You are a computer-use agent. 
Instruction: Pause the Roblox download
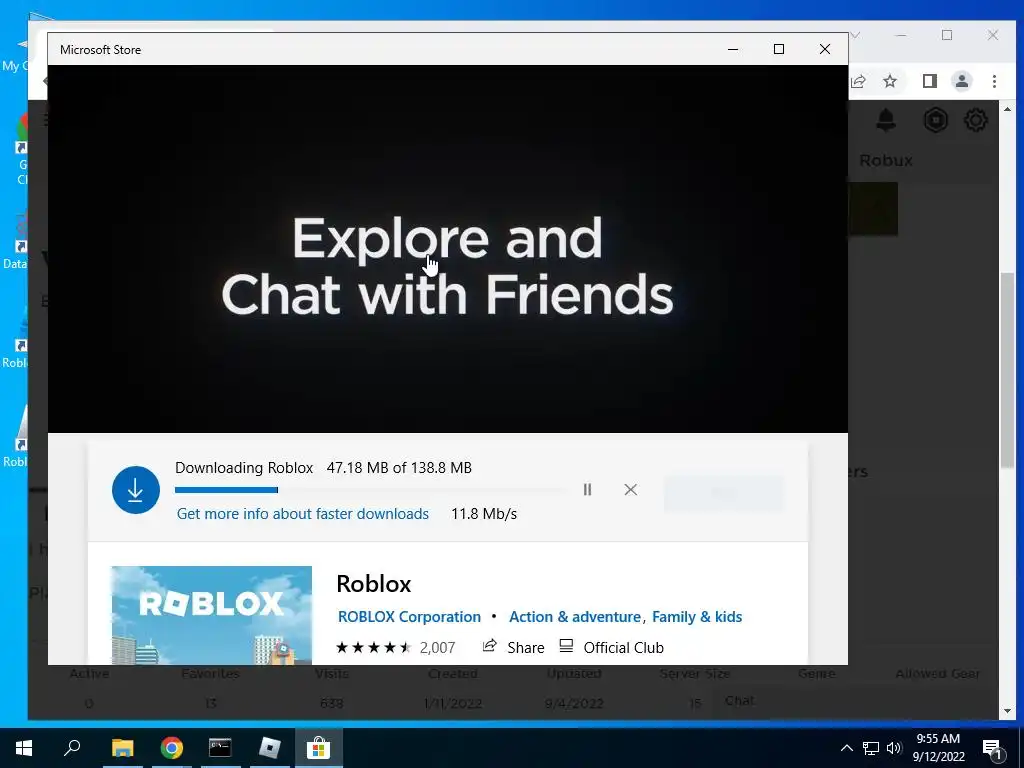point(587,489)
